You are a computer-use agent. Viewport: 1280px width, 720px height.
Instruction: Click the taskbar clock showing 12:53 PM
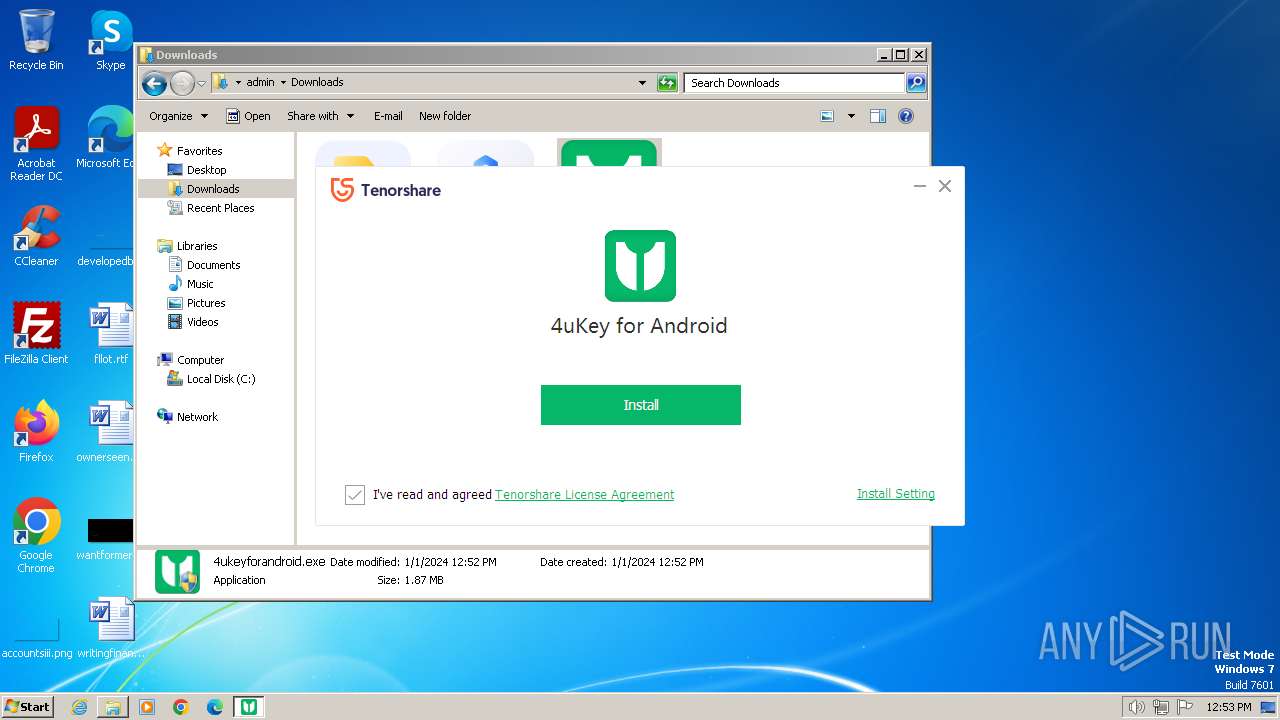pyautogui.click(x=1228, y=707)
